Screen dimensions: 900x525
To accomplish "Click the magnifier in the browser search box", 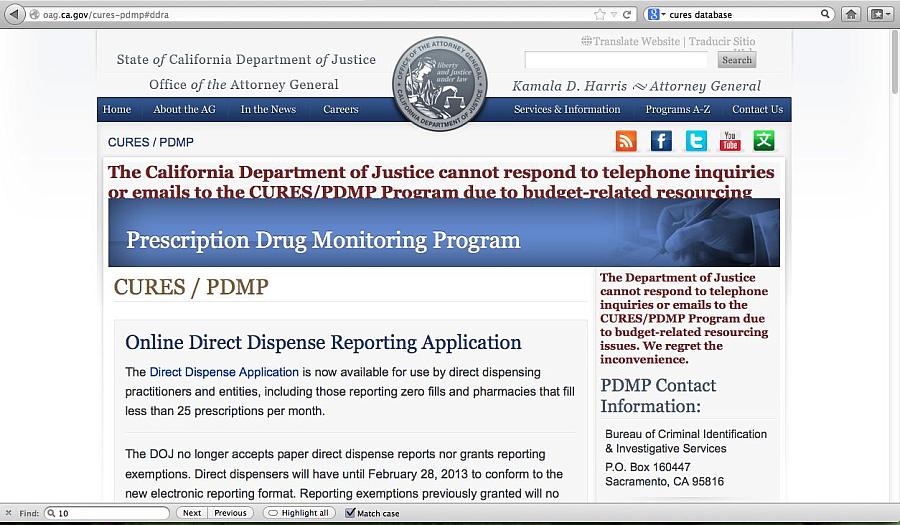I will pos(825,14).
